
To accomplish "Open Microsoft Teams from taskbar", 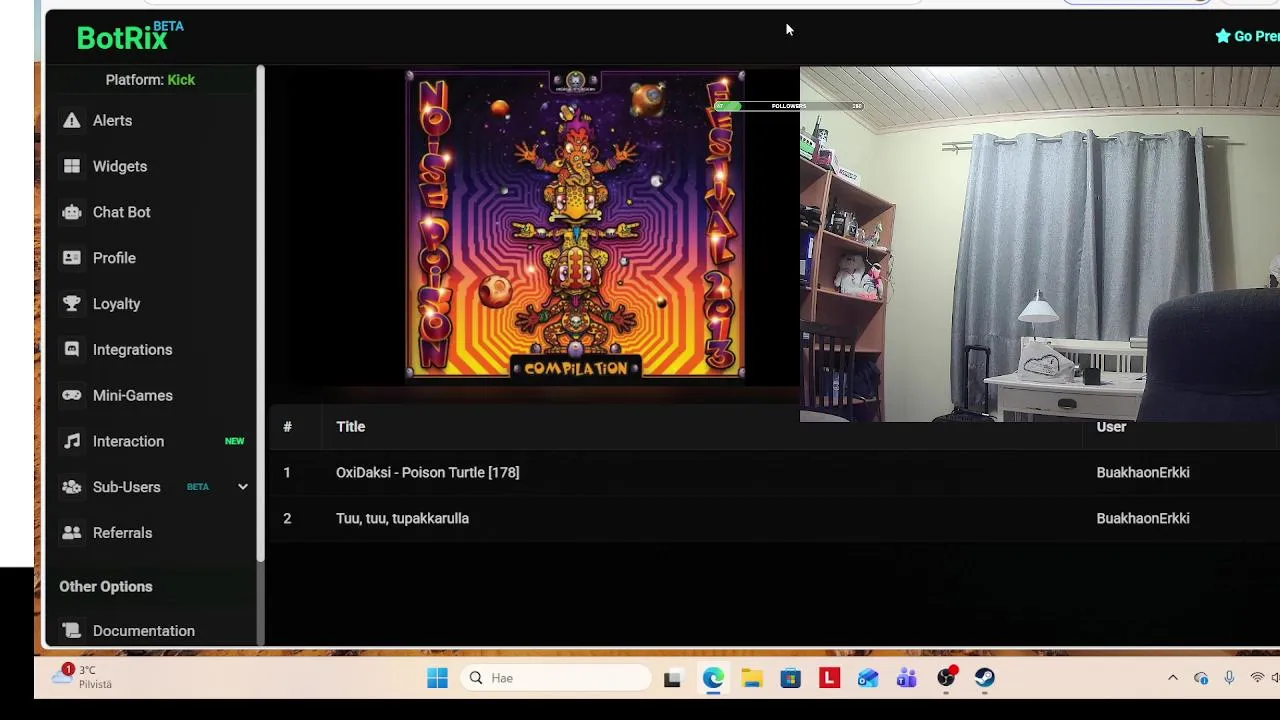I will pos(907,678).
